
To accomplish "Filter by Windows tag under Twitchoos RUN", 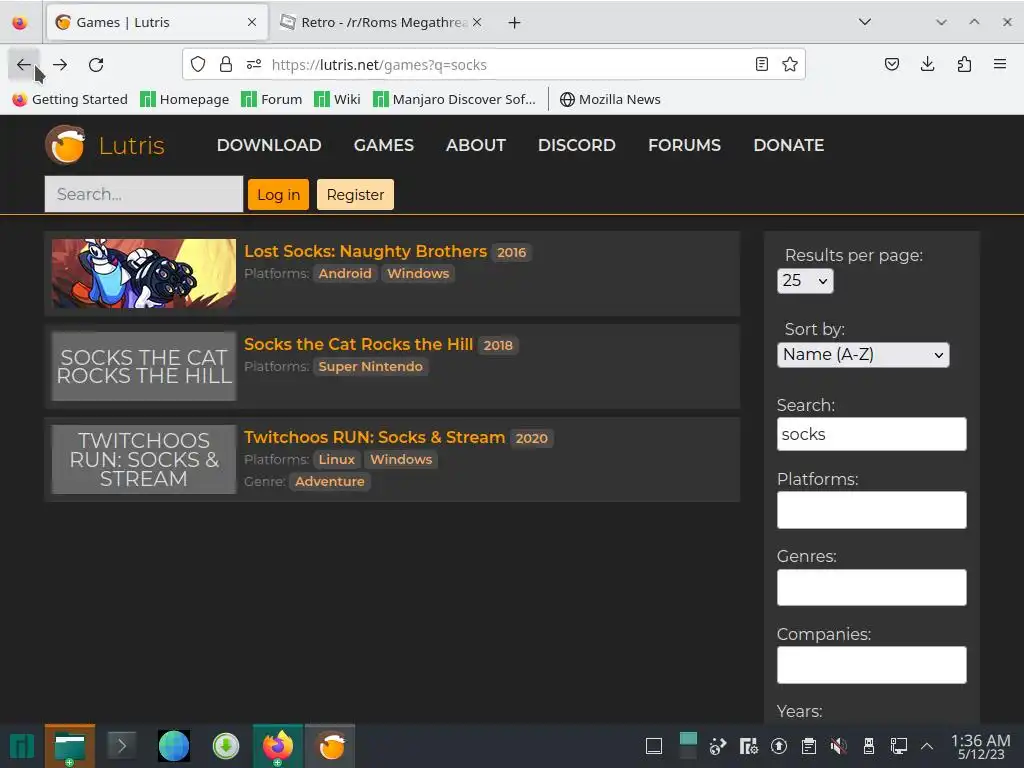I will click(x=401, y=460).
